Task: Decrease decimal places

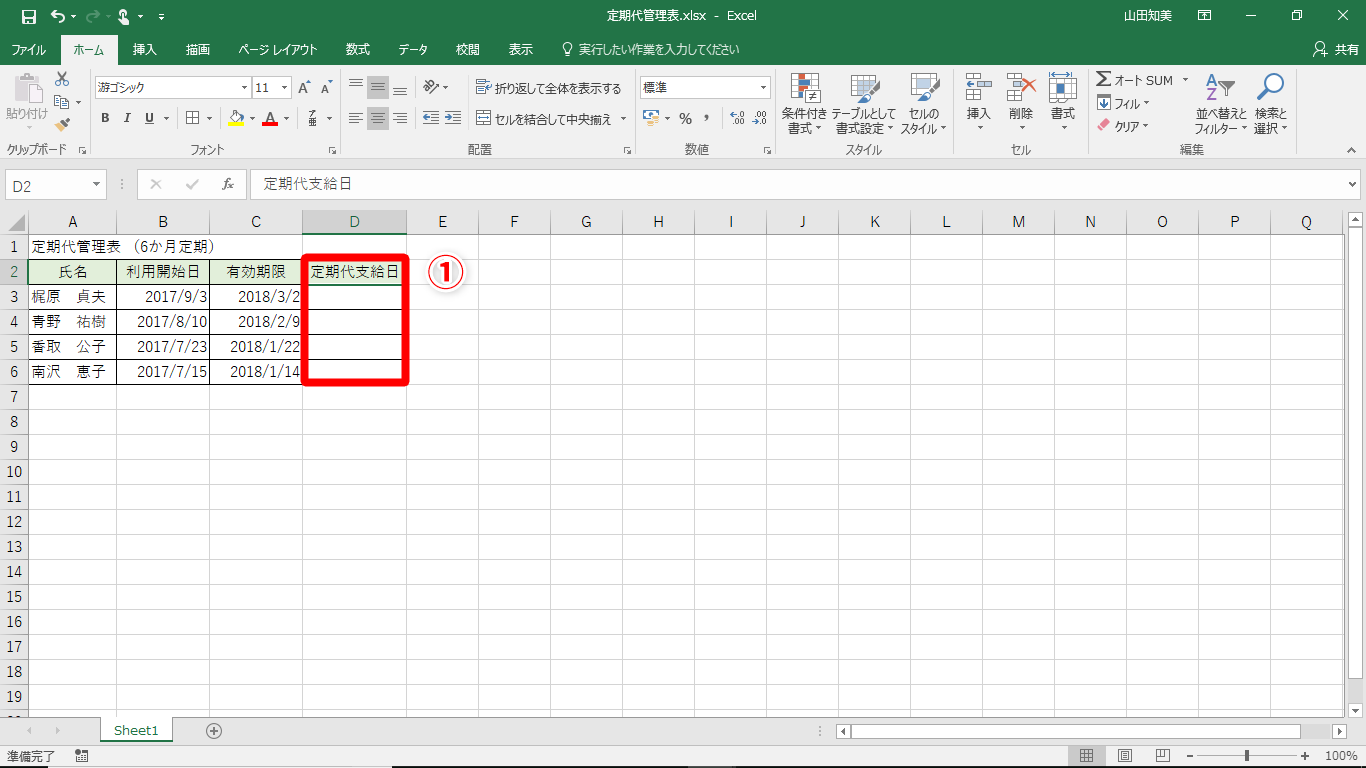Action: pyautogui.click(x=760, y=118)
